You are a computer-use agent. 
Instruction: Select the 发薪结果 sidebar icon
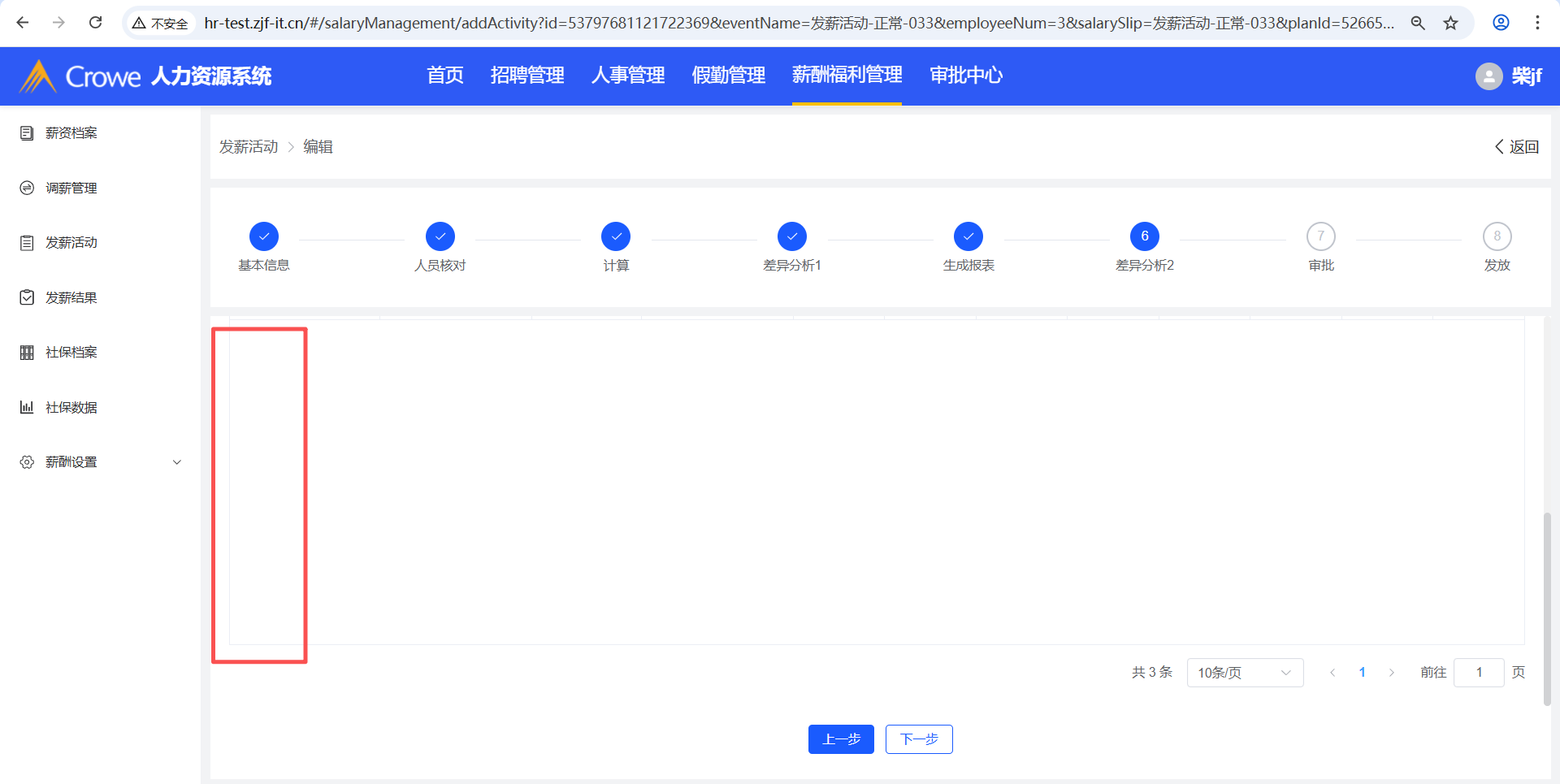pyautogui.click(x=27, y=297)
